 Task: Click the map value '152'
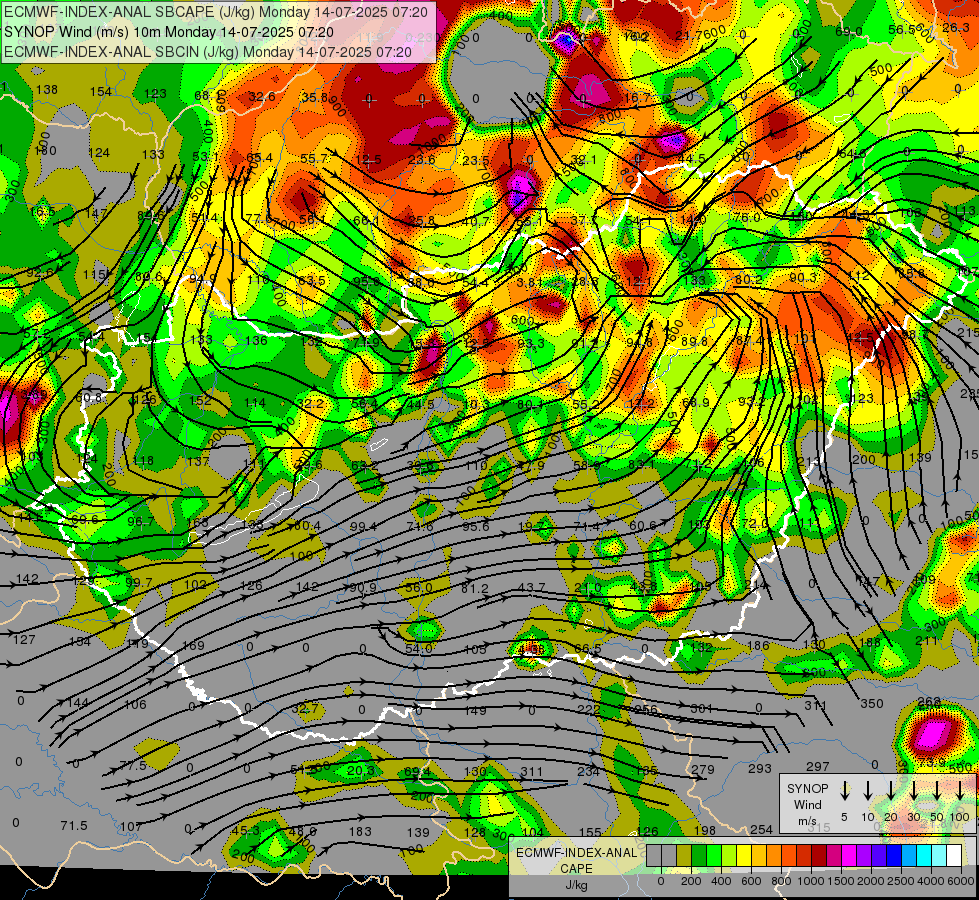[200, 401]
